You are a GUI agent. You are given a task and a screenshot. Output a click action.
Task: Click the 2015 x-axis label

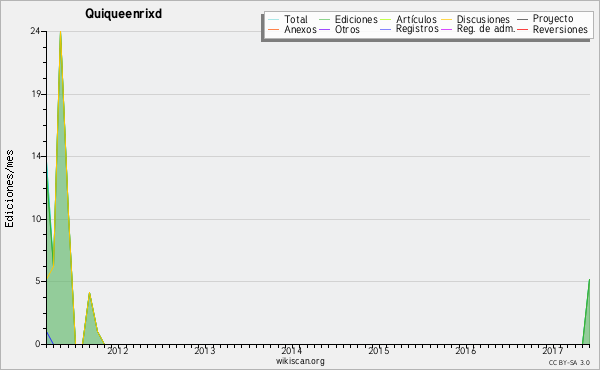coord(379,350)
